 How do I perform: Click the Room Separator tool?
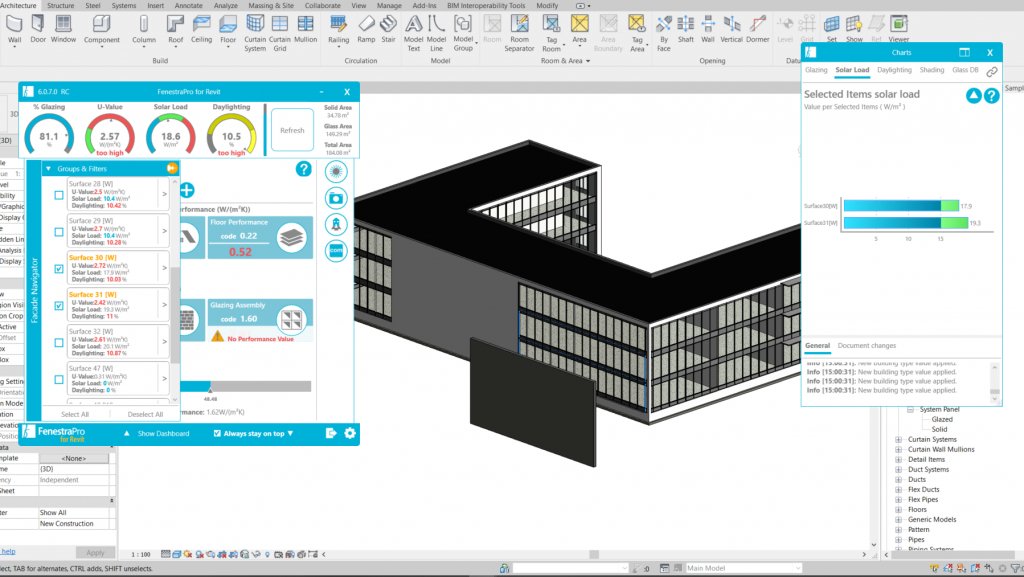[x=519, y=34]
